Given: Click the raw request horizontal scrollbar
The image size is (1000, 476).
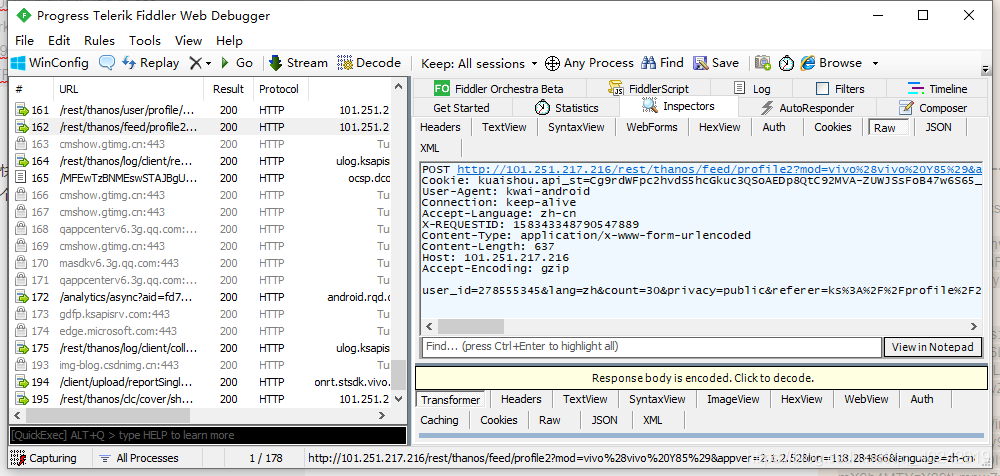Looking at the screenshot, I should 471,327.
